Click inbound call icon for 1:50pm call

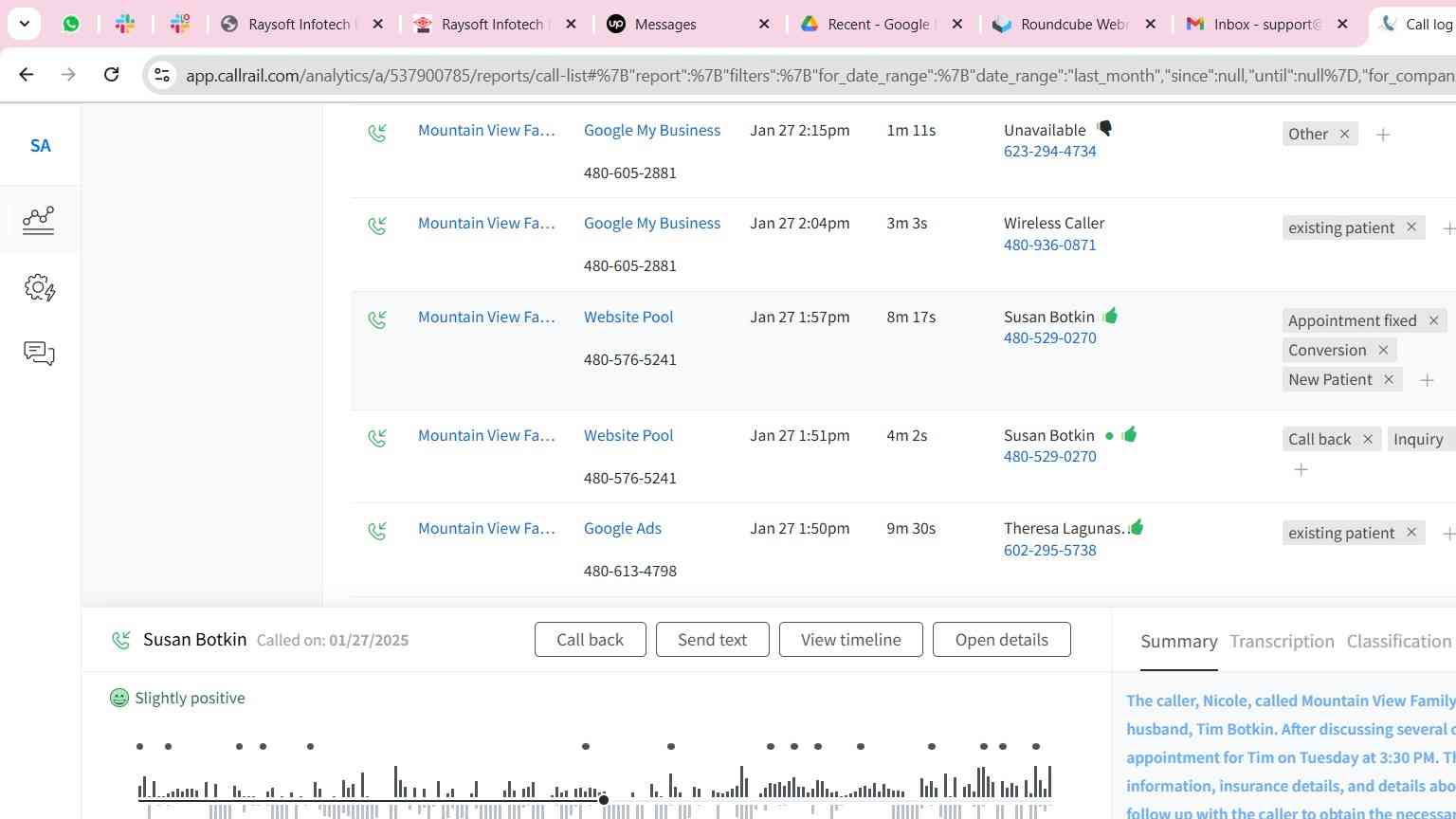click(x=377, y=531)
